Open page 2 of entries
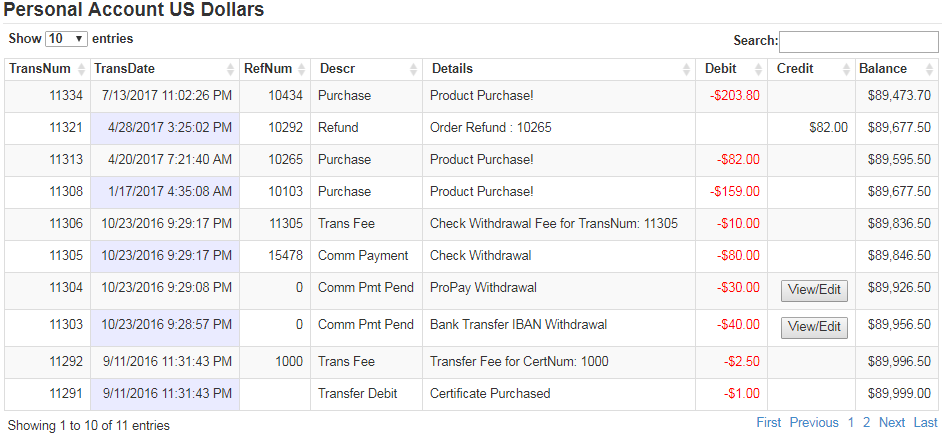The image size is (942, 434). (867, 423)
